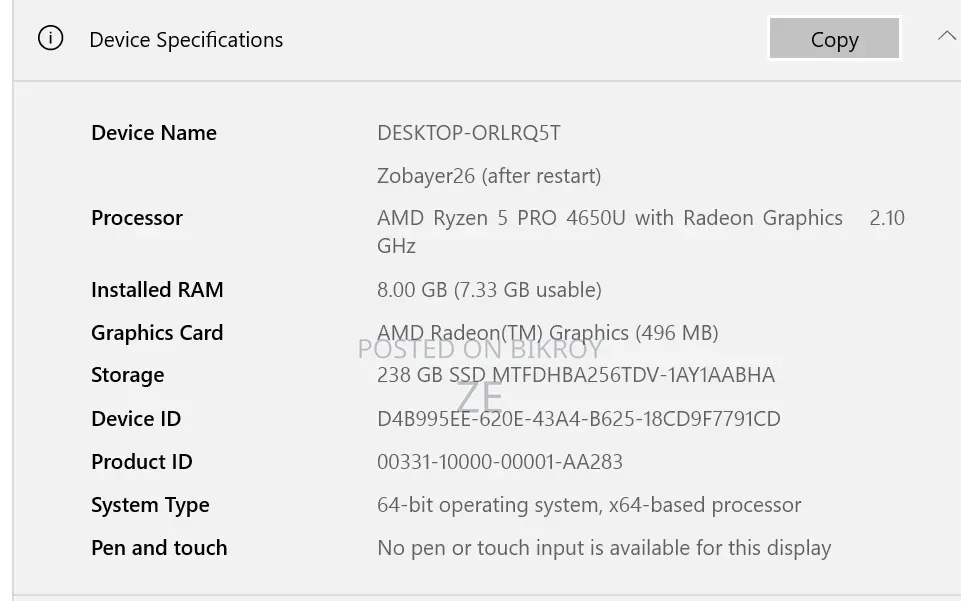This screenshot has width=961, height=601.
Task: Click the Processor label
Action: coord(137,218)
